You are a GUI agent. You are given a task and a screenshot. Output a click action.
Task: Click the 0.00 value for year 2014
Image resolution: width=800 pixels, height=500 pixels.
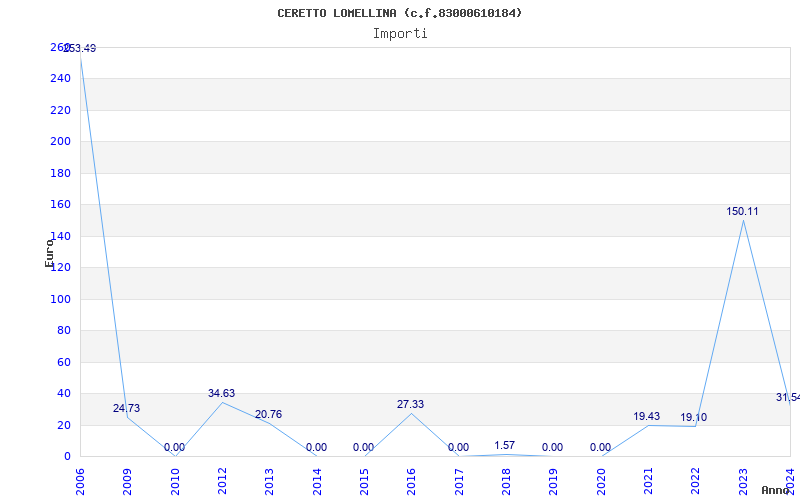(316, 448)
